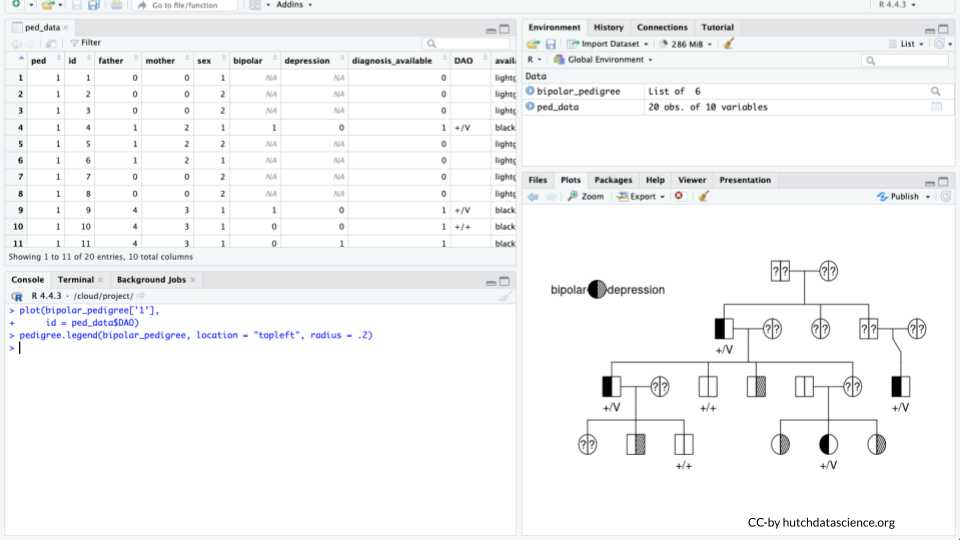960x540 pixels.
Task: Open the Addins dropdown
Action: [x=294, y=5]
